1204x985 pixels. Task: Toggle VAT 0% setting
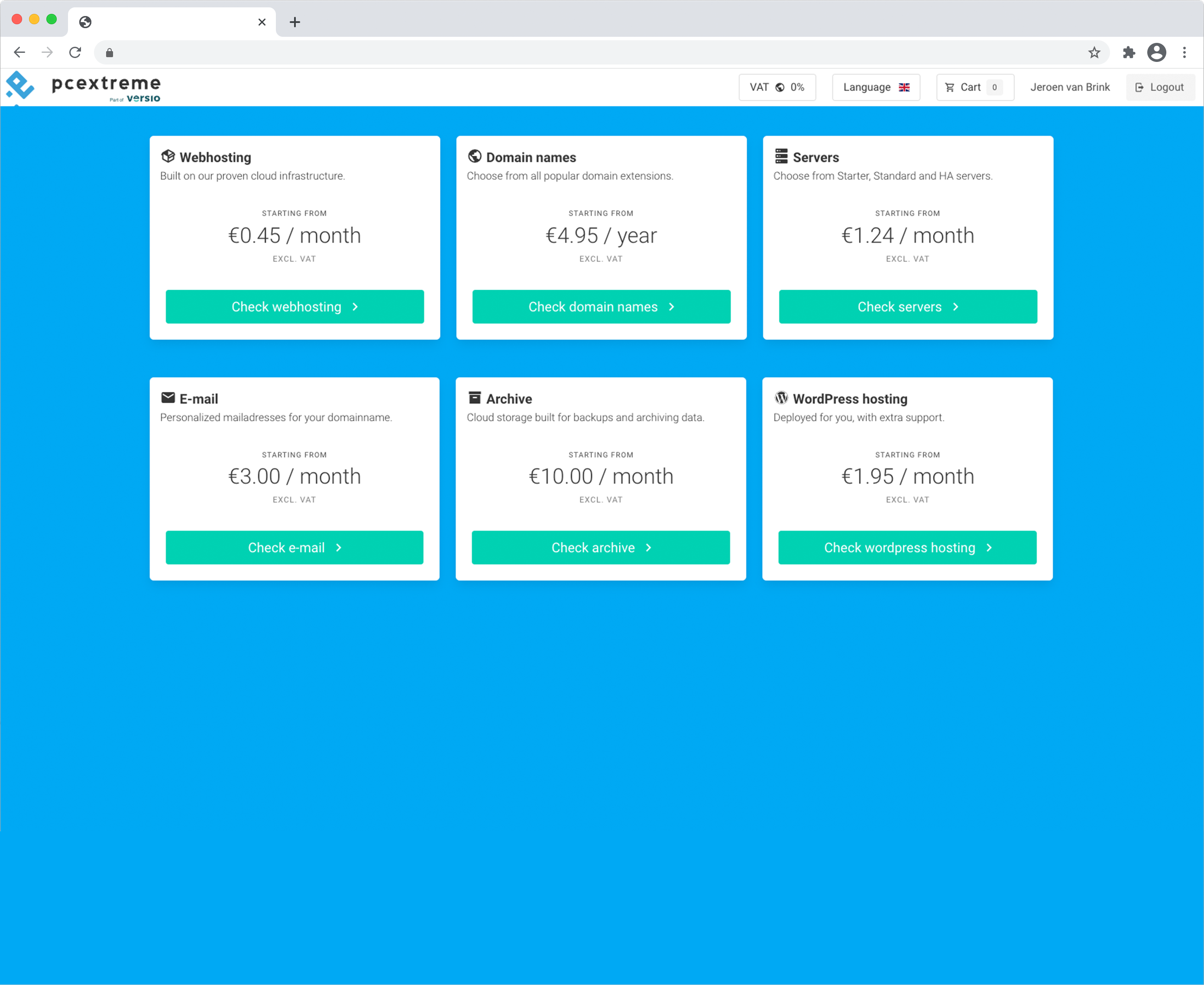(777, 87)
